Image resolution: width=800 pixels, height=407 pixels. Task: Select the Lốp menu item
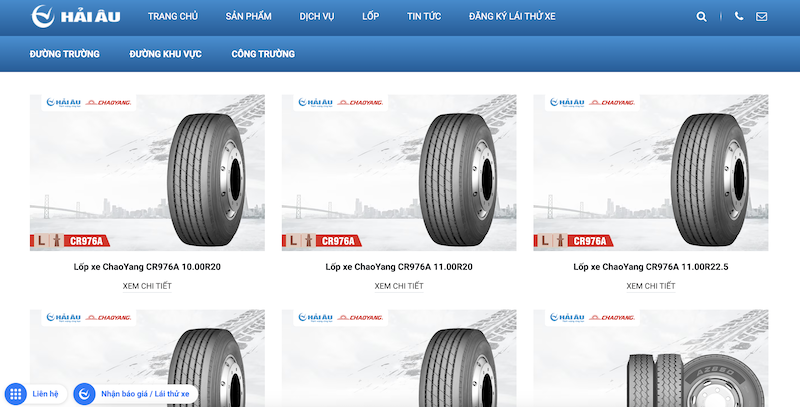(x=371, y=17)
